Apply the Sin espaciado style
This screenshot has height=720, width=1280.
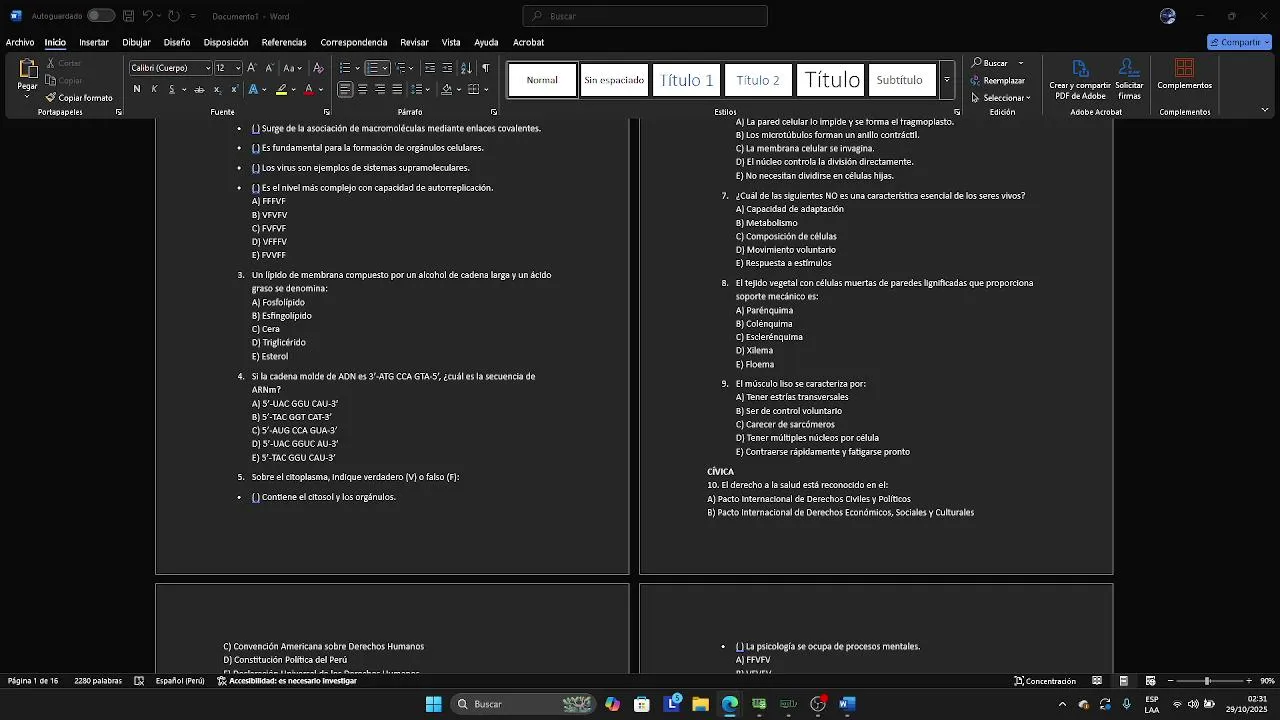(614, 80)
